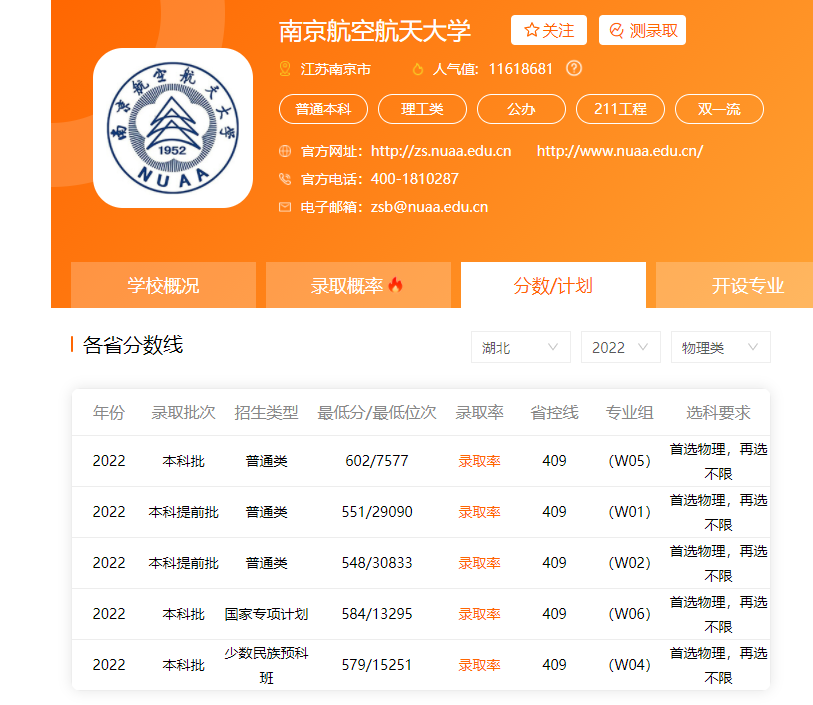Click the 各省分数线 section heading

click(133, 345)
